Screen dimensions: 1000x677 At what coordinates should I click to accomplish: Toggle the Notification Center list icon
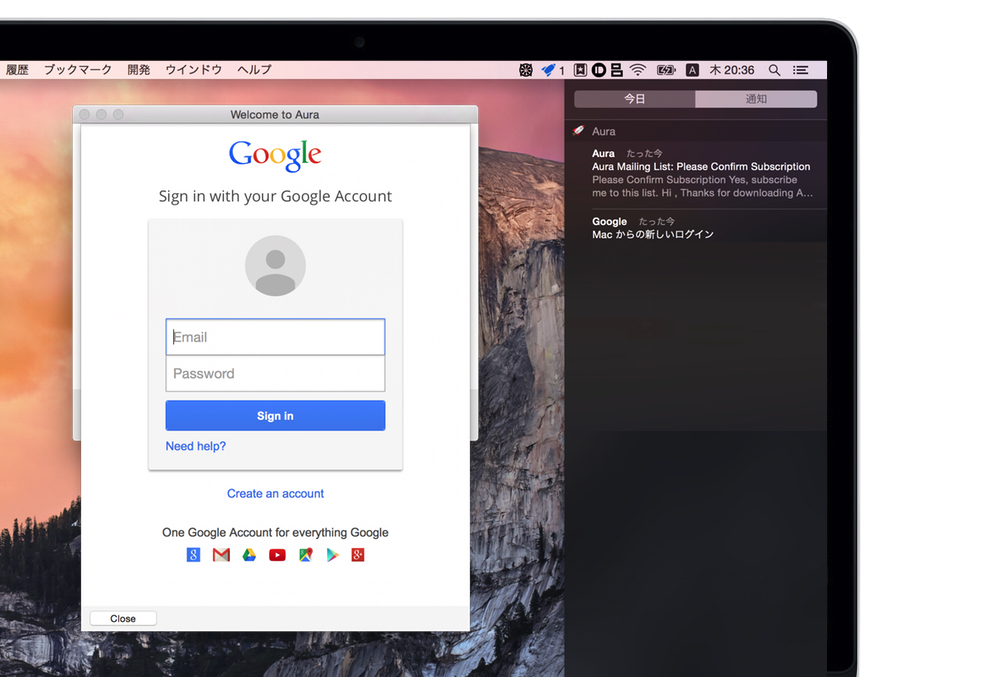click(x=800, y=70)
